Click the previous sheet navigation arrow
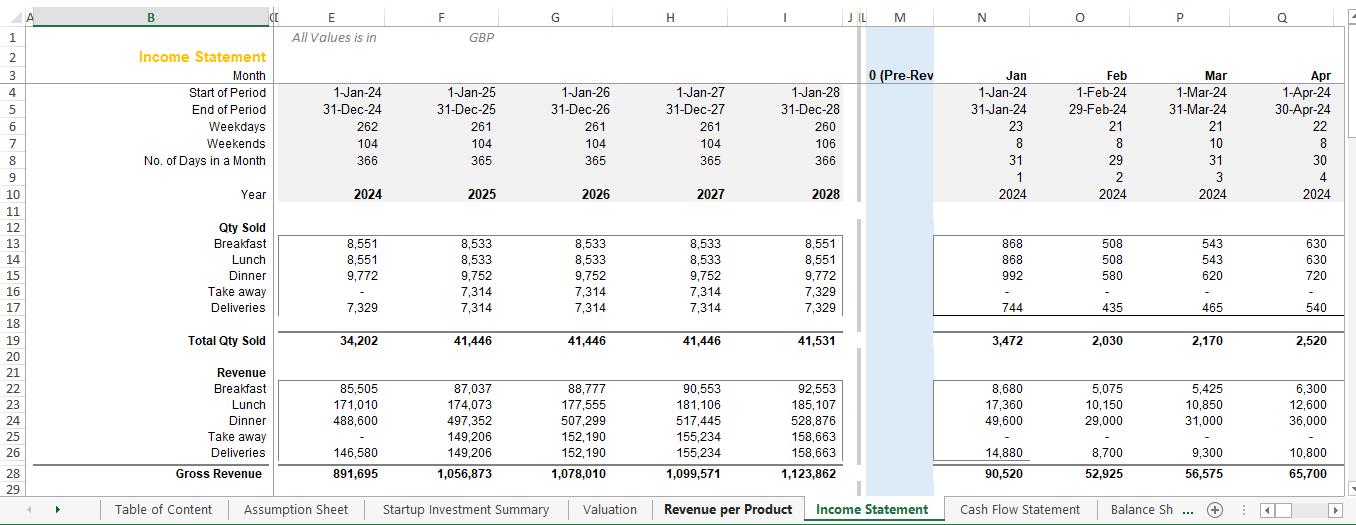1356x525 pixels. pos(30,509)
